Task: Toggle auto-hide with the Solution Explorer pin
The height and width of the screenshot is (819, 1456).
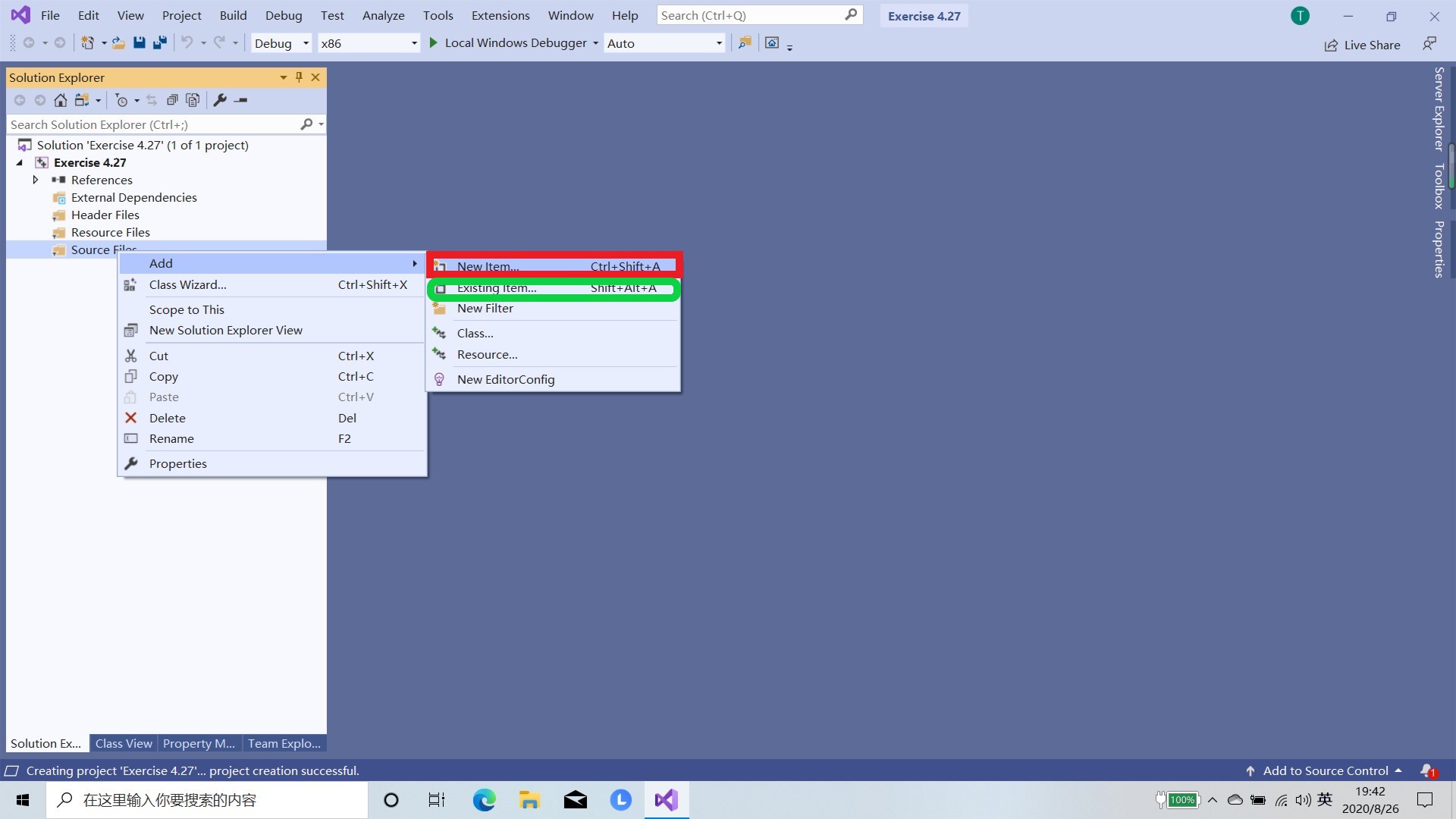Action: pyautogui.click(x=299, y=77)
